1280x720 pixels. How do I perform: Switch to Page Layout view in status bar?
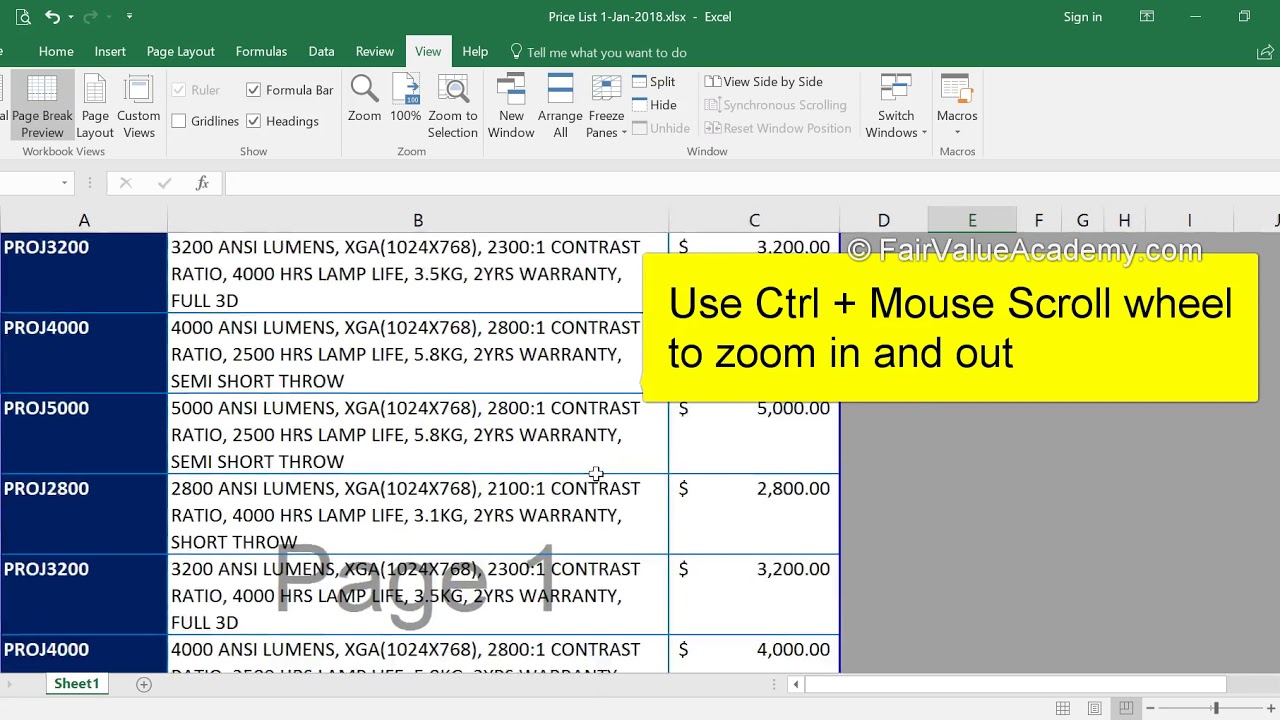tap(1095, 708)
